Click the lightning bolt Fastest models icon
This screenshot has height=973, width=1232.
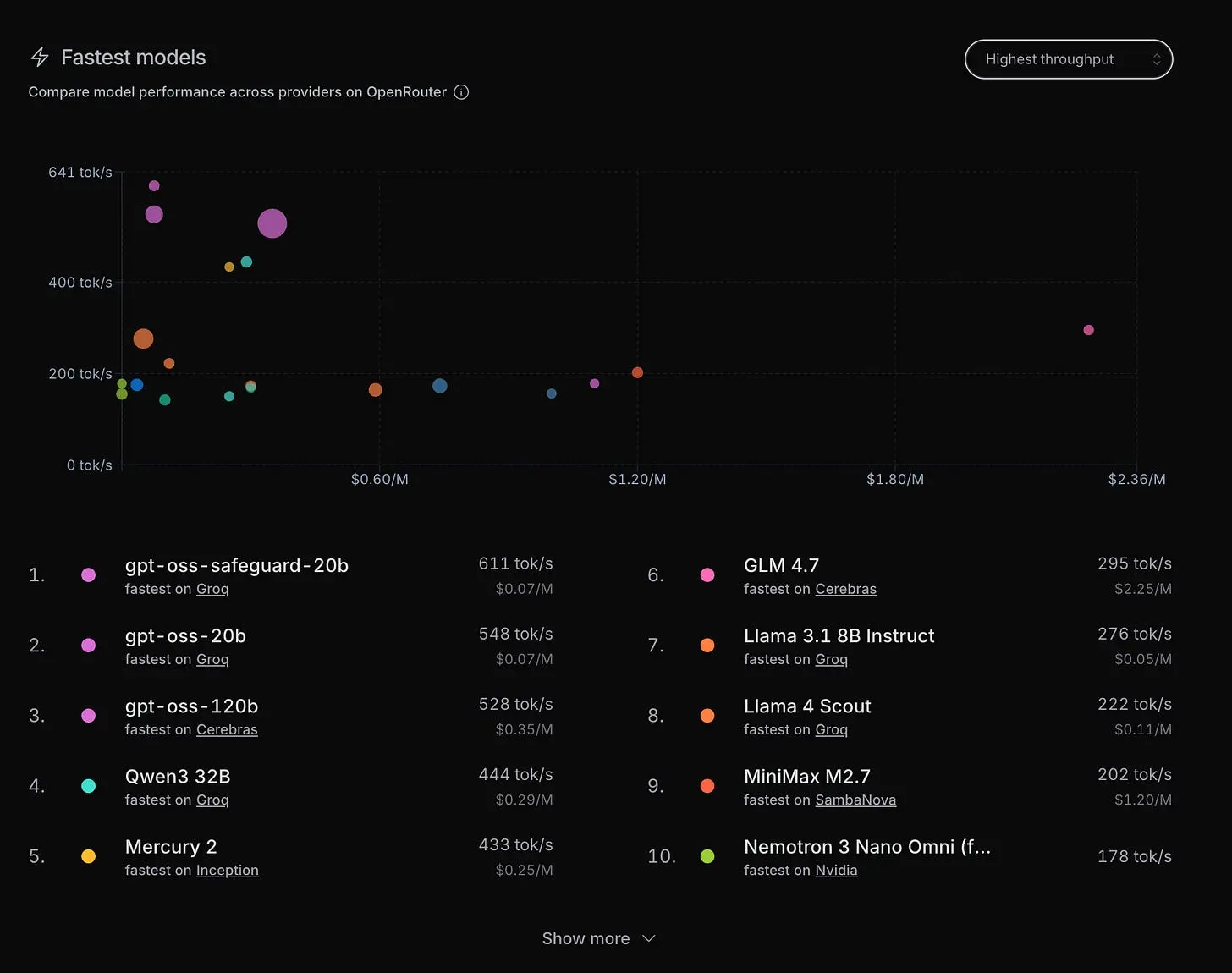click(x=40, y=57)
